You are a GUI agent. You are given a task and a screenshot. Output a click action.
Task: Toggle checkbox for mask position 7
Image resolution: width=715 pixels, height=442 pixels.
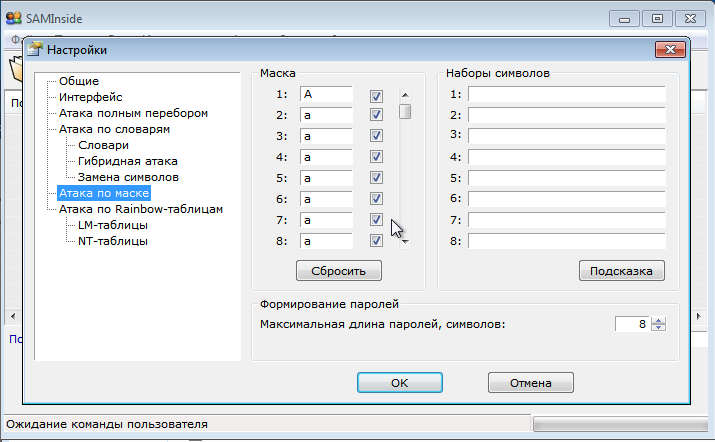(376, 219)
